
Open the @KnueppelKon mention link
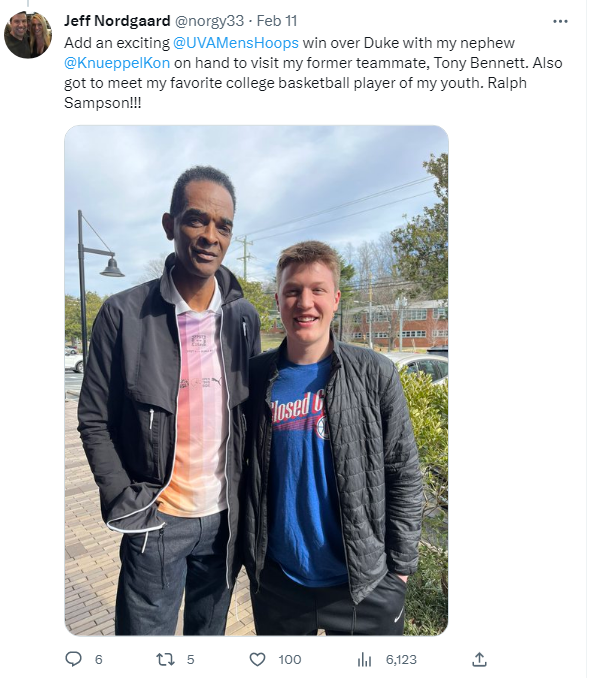point(117,63)
